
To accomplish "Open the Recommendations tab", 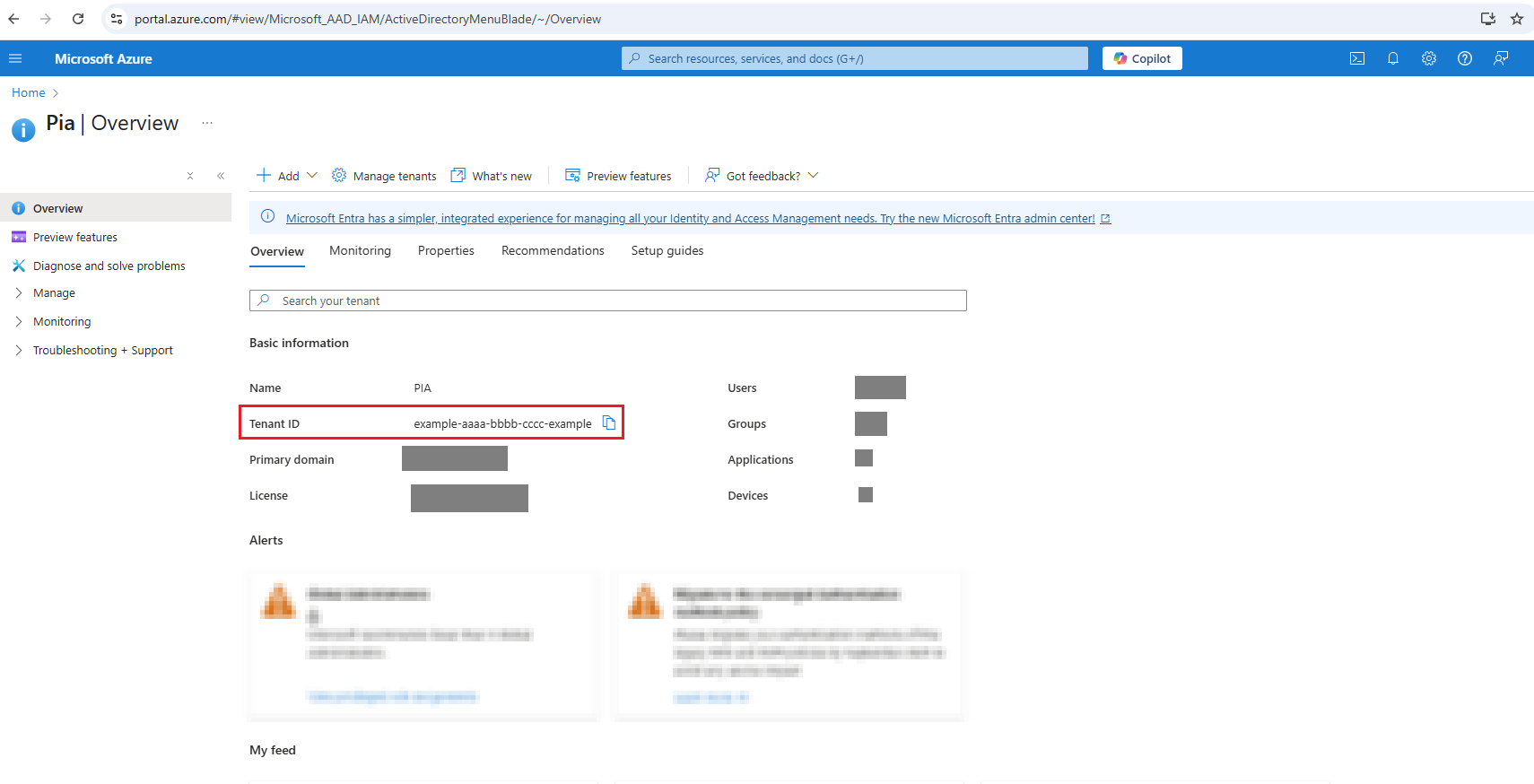I will [553, 250].
